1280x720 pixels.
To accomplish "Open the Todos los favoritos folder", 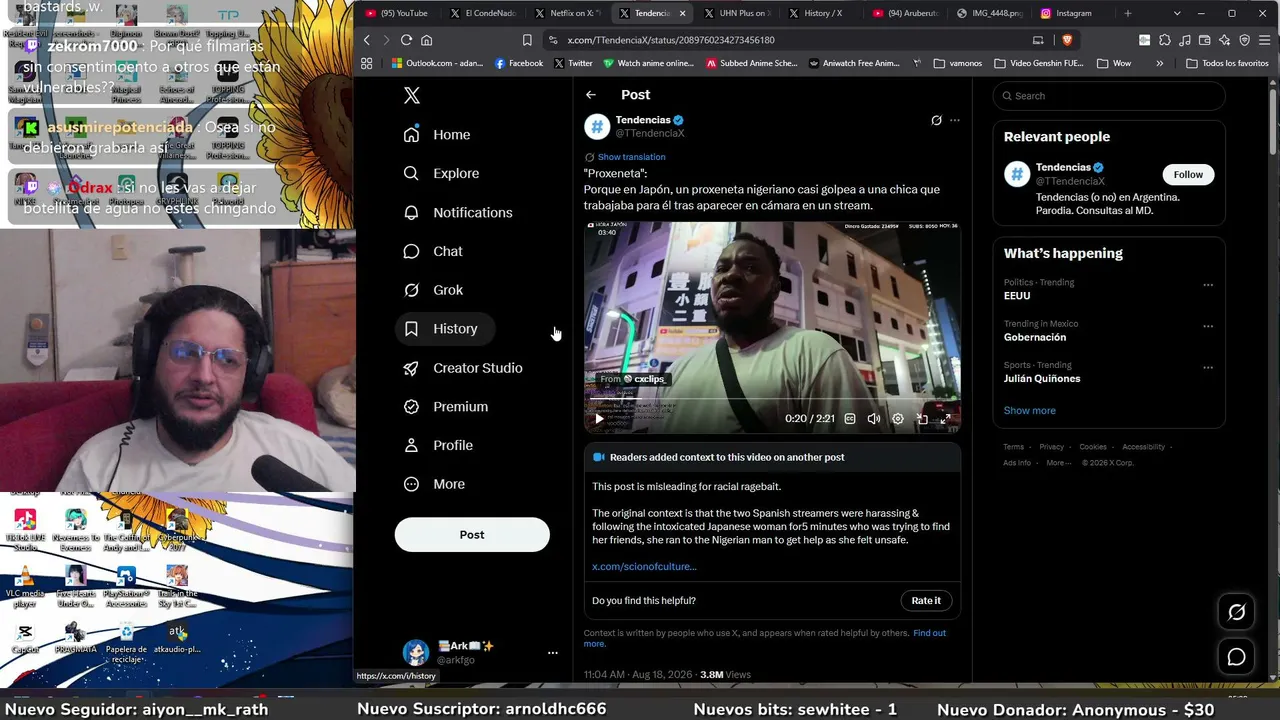I will [1227, 63].
